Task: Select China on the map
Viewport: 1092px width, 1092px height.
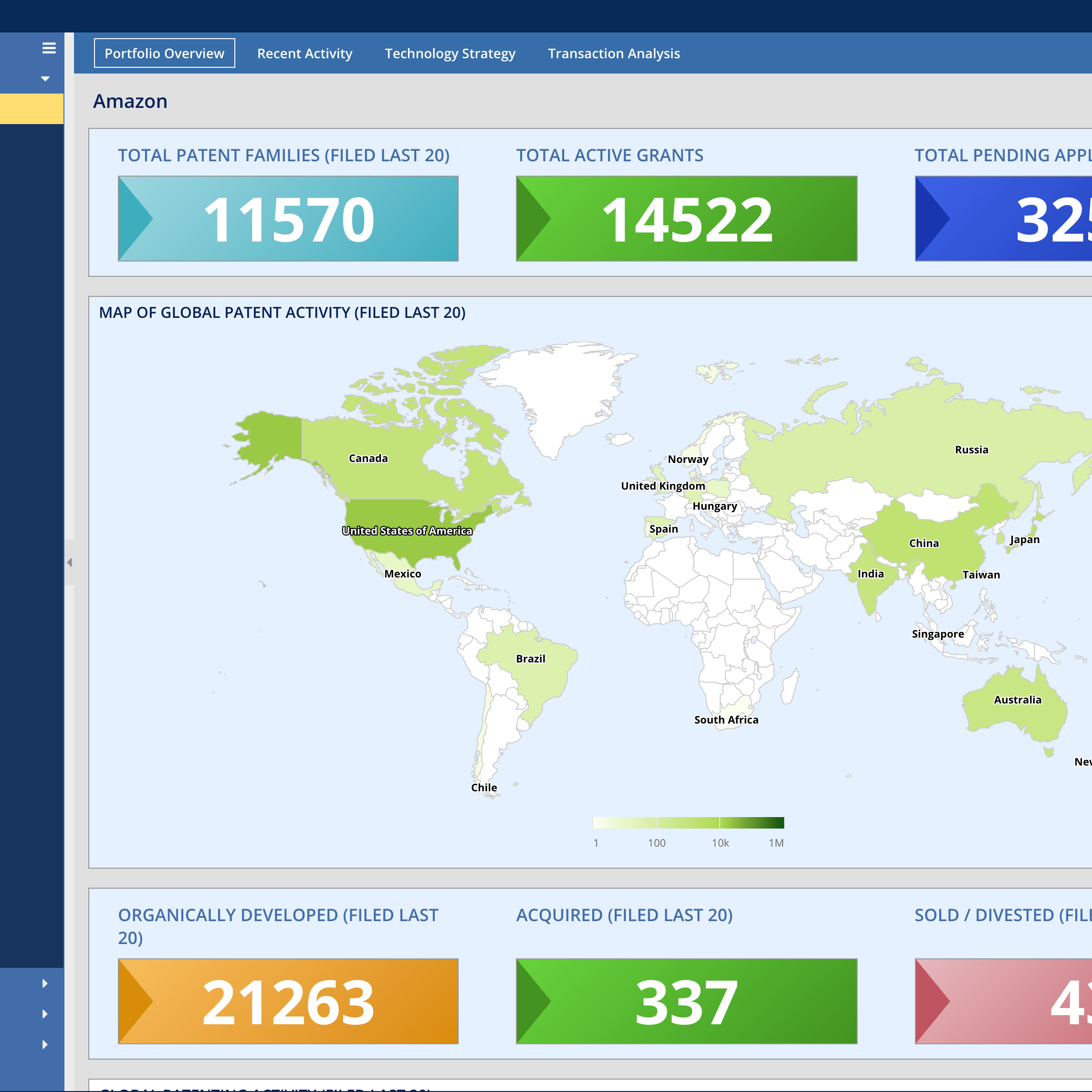Action: 924,543
